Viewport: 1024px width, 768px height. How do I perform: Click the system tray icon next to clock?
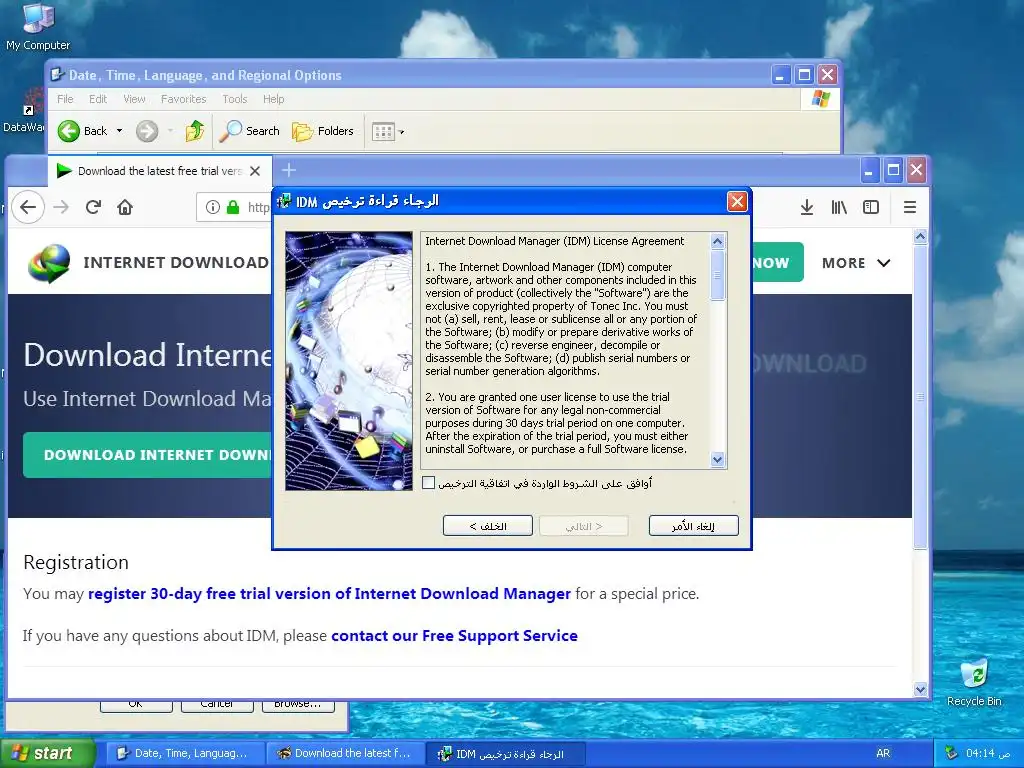click(951, 754)
